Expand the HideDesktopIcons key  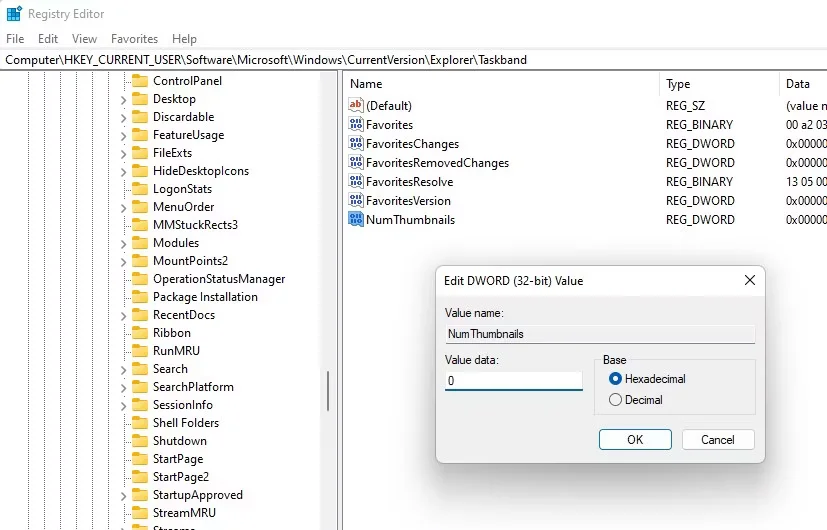123,171
